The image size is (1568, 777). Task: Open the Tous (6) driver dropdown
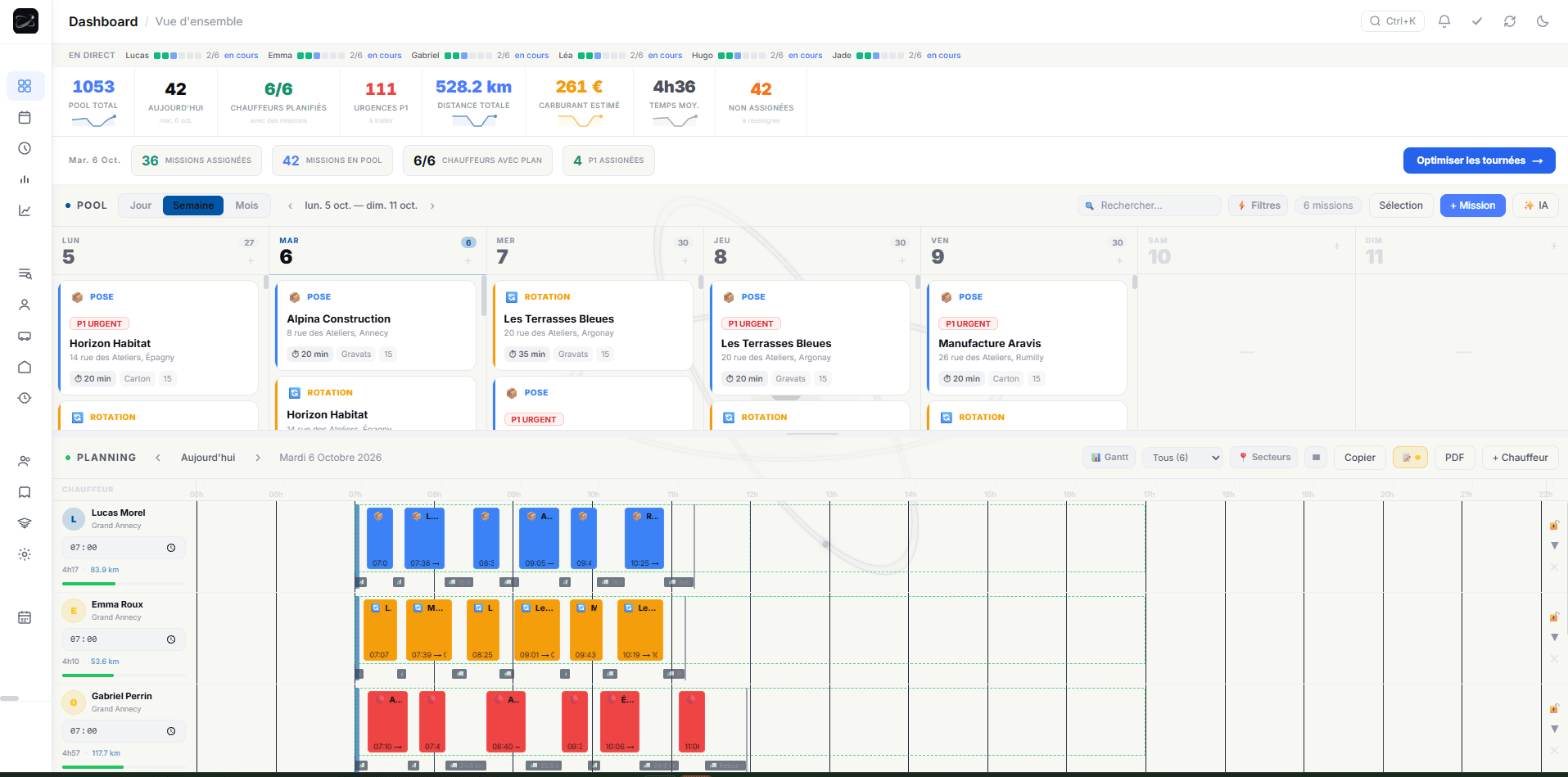[1184, 458]
